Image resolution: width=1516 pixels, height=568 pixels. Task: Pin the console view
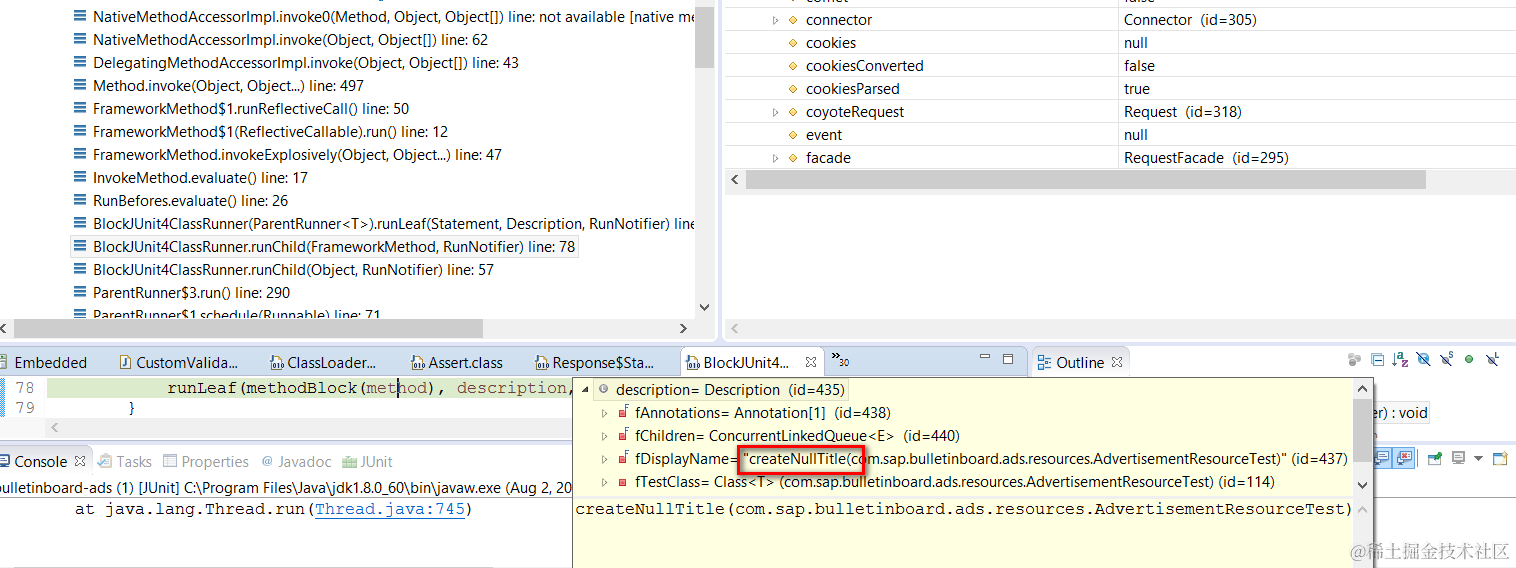pos(1434,458)
